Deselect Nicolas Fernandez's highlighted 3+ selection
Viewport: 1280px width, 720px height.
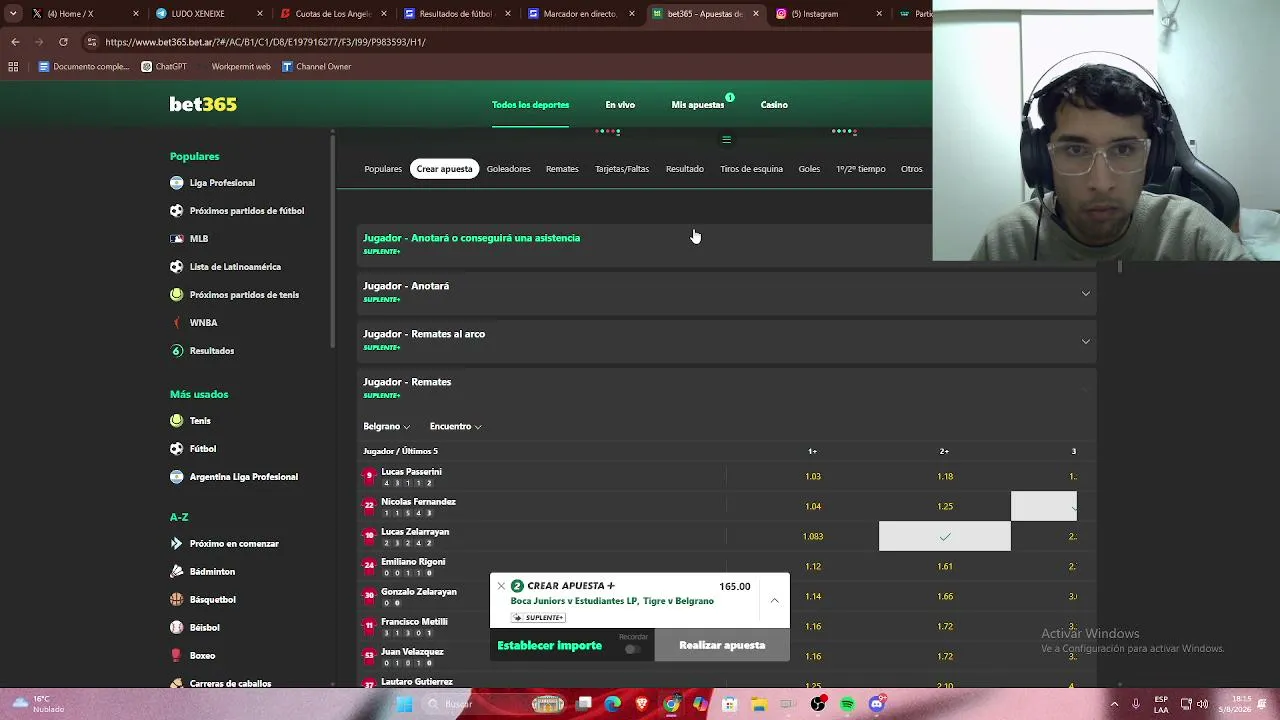1044,506
